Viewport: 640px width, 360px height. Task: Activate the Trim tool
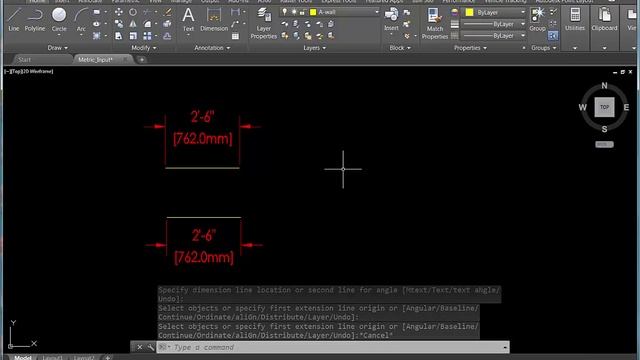tap(147, 12)
